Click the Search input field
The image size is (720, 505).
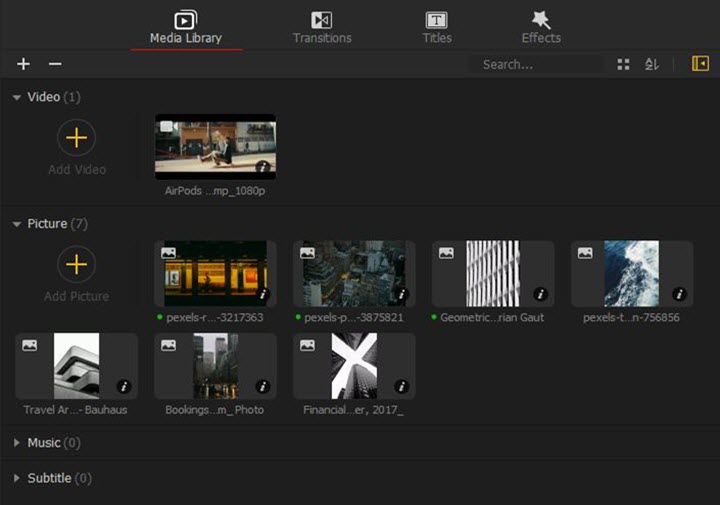tap(535, 64)
